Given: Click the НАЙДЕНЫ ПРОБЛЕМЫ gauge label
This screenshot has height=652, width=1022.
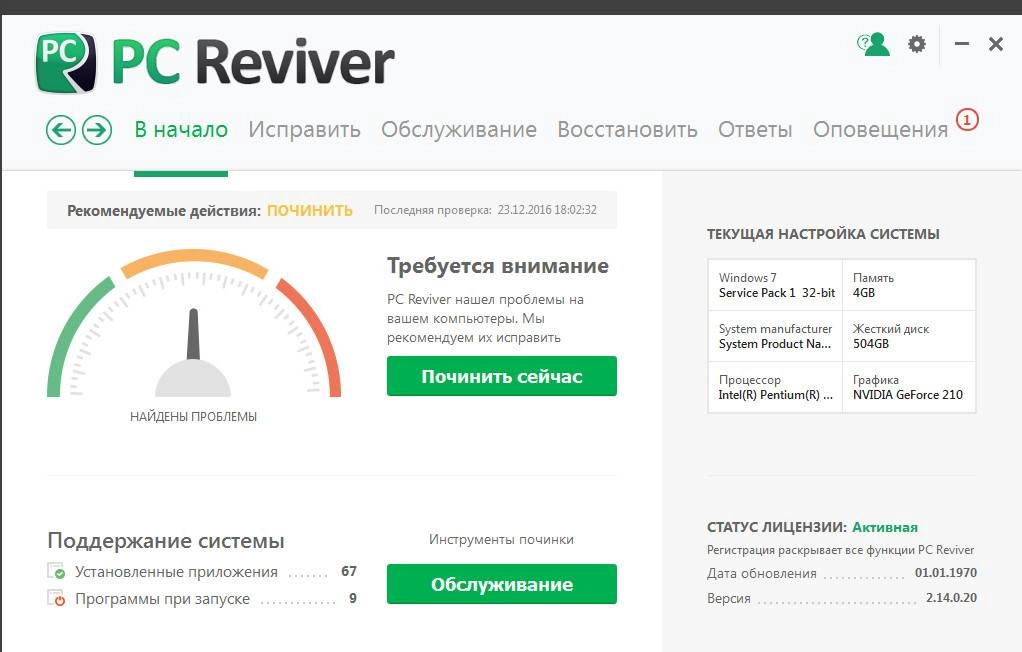Looking at the screenshot, I should tap(194, 417).
